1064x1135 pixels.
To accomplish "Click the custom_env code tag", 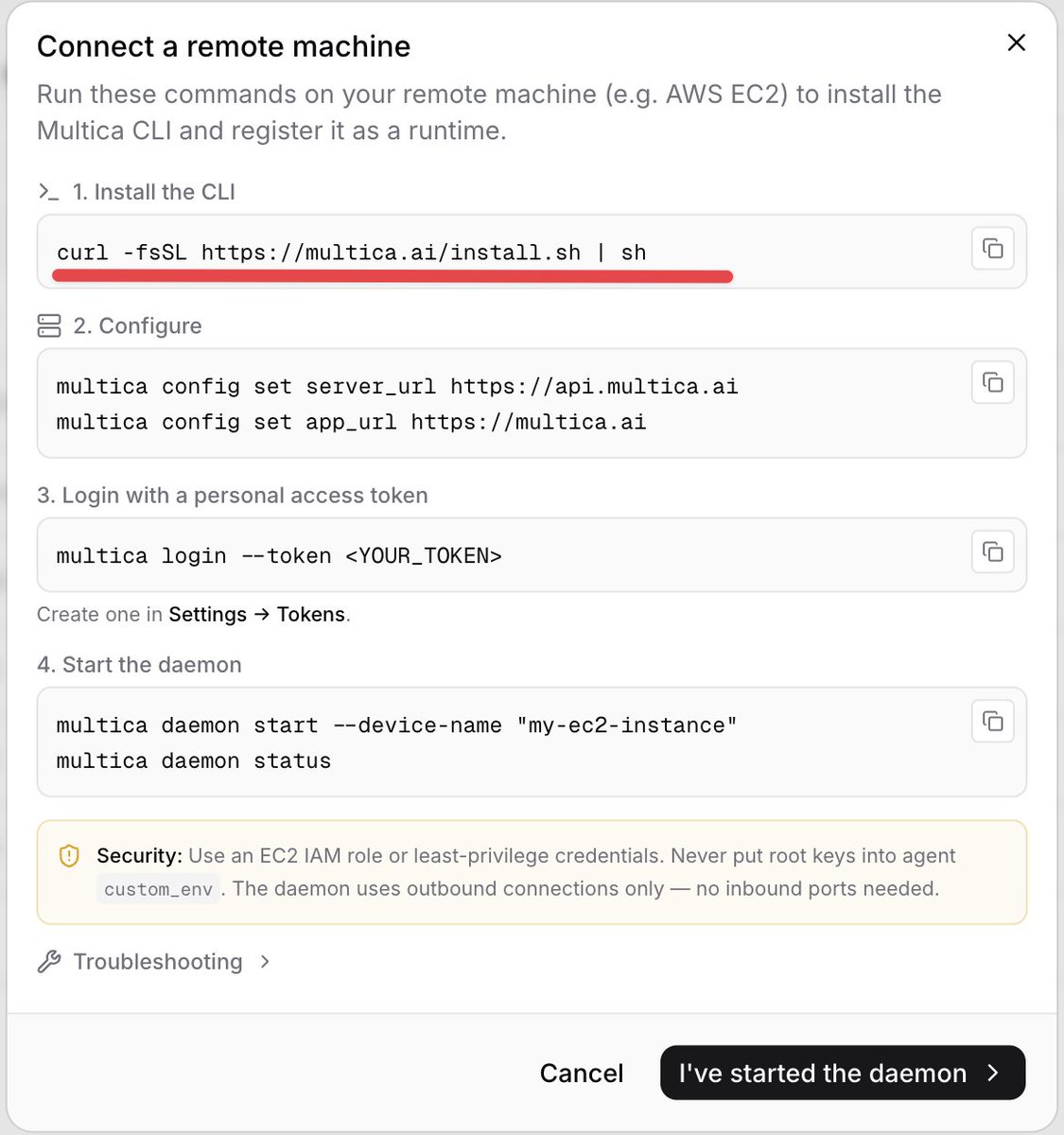I will pyautogui.click(x=158, y=889).
